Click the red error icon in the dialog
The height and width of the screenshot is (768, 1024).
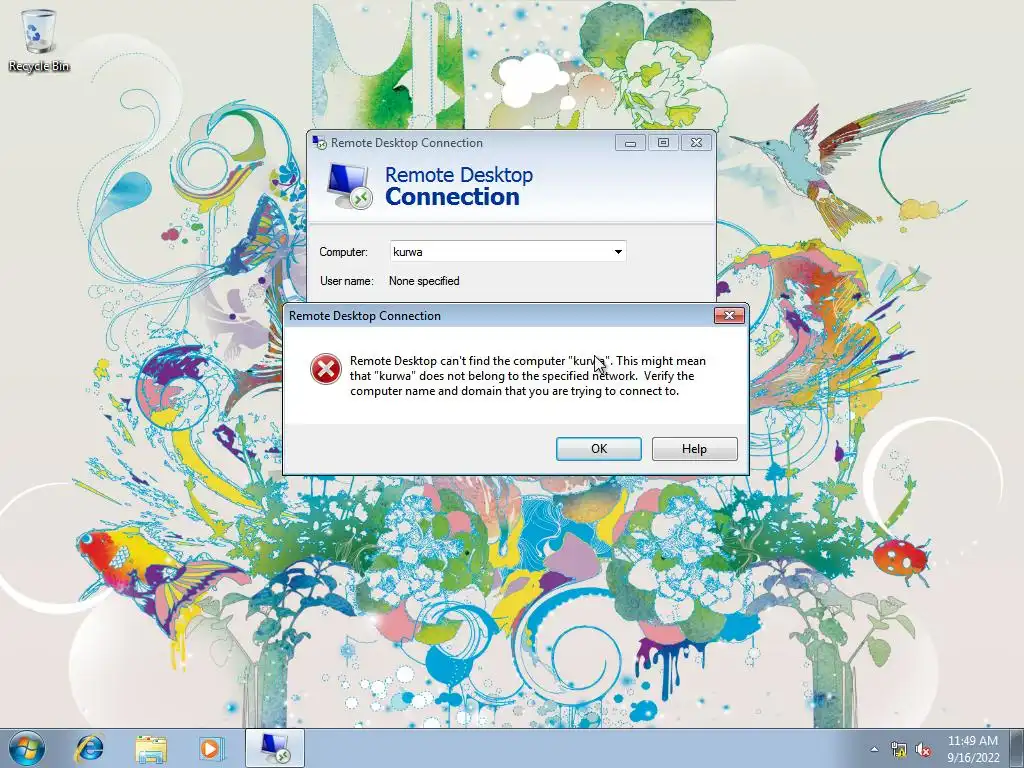click(x=326, y=369)
